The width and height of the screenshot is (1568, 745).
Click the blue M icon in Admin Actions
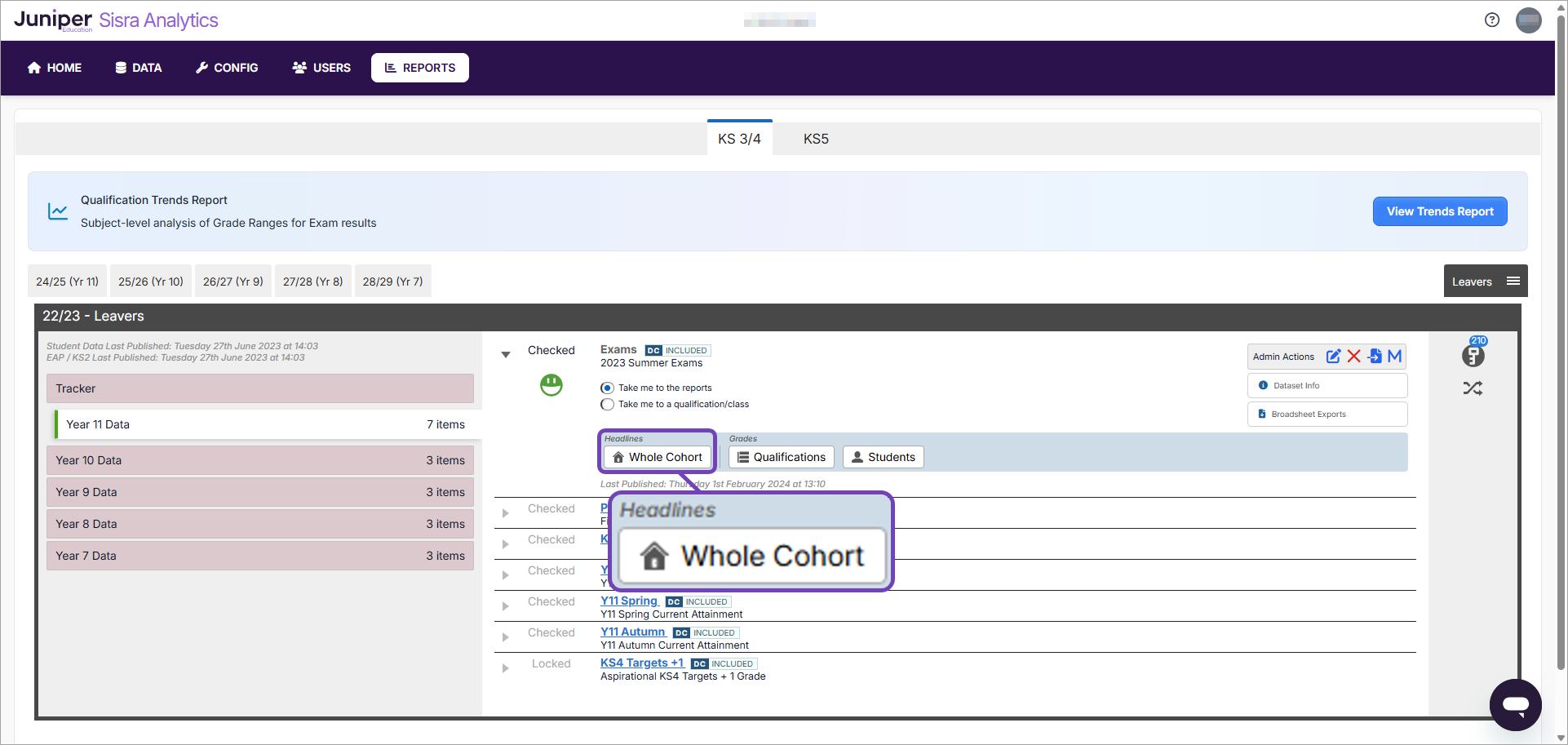pyautogui.click(x=1394, y=357)
